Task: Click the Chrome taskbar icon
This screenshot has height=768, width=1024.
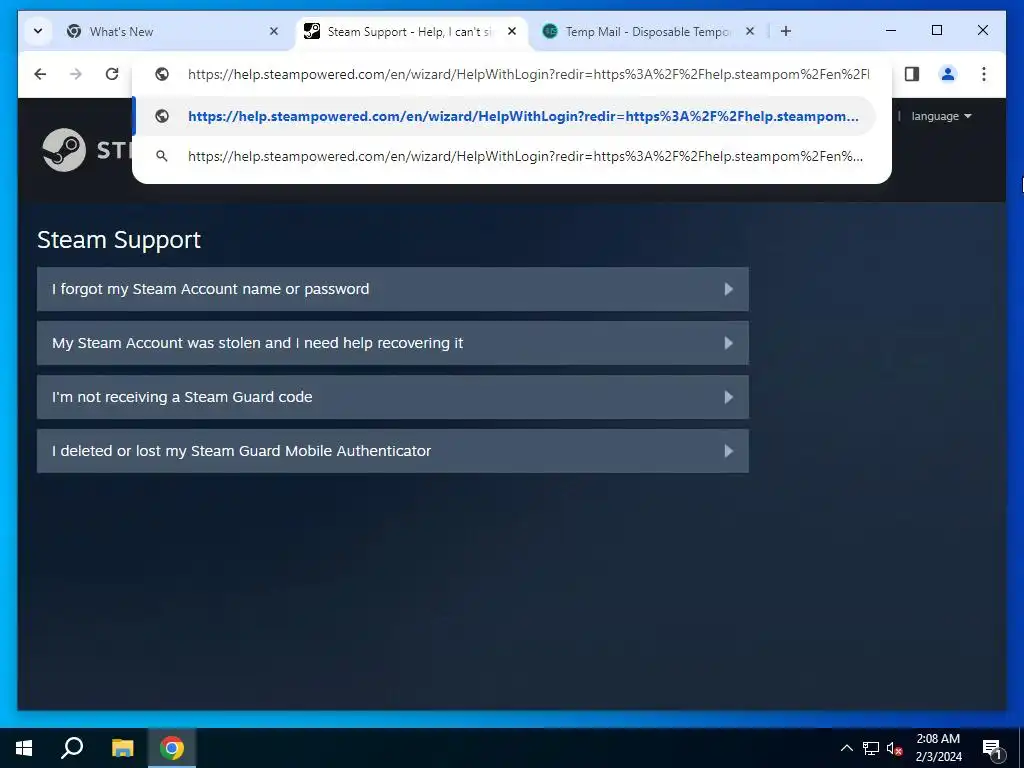Action: 172,748
